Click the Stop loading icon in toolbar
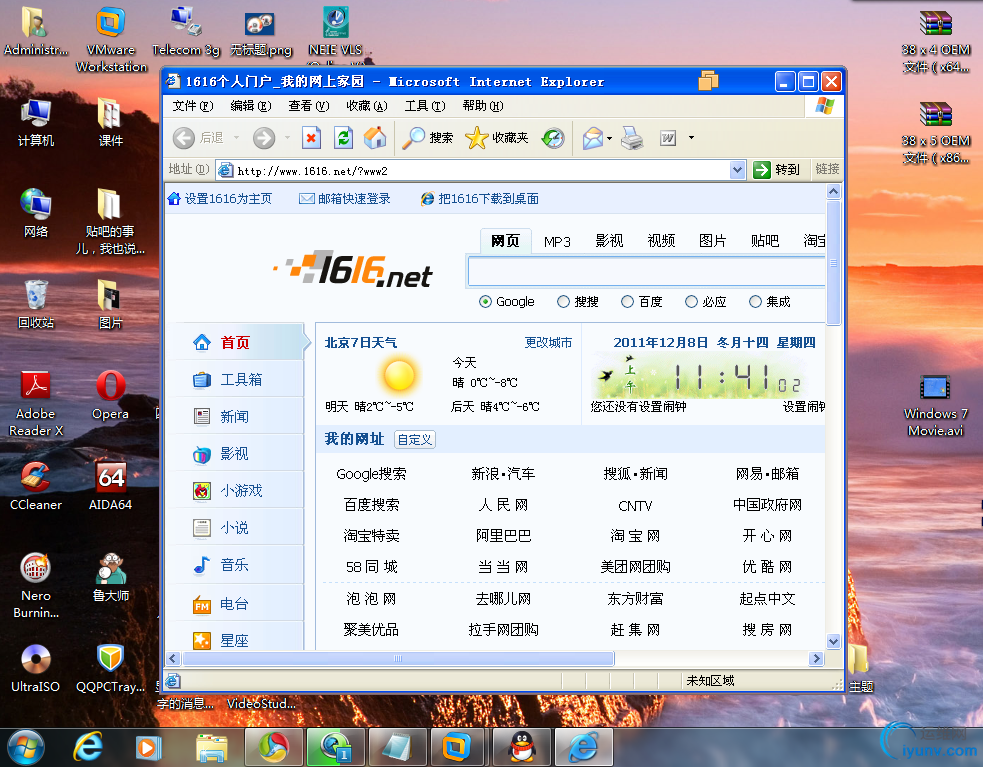 [x=311, y=138]
